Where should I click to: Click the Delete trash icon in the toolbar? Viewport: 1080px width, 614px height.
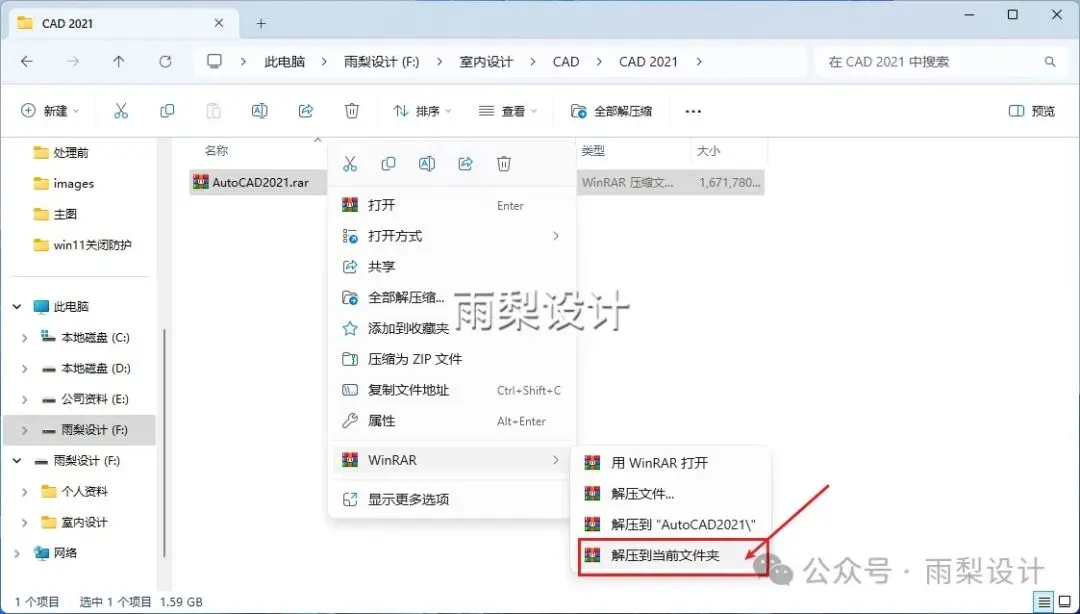[352, 111]
